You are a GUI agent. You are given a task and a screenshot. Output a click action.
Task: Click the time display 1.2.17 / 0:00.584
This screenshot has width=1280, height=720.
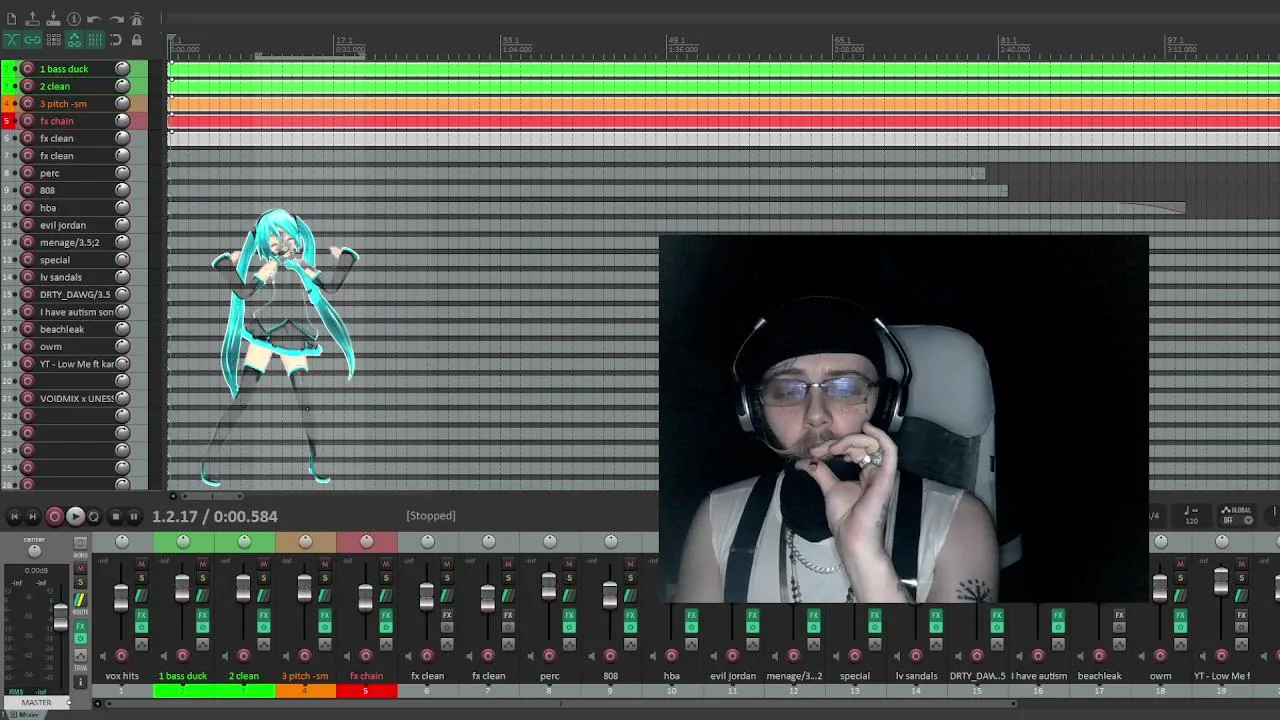pyautogui.click(x=215, y=516)
